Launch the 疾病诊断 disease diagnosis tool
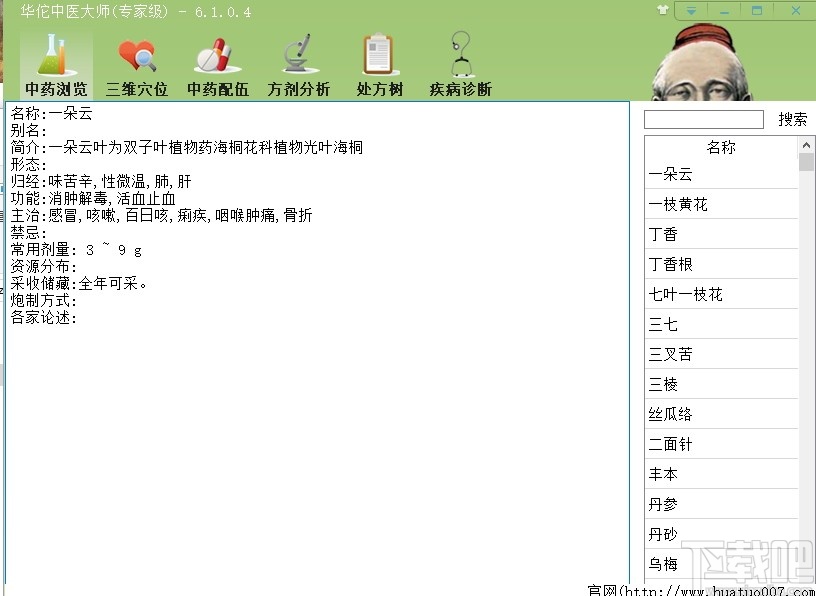The height and width of the screenshot is (596, 816). (458, 63)
